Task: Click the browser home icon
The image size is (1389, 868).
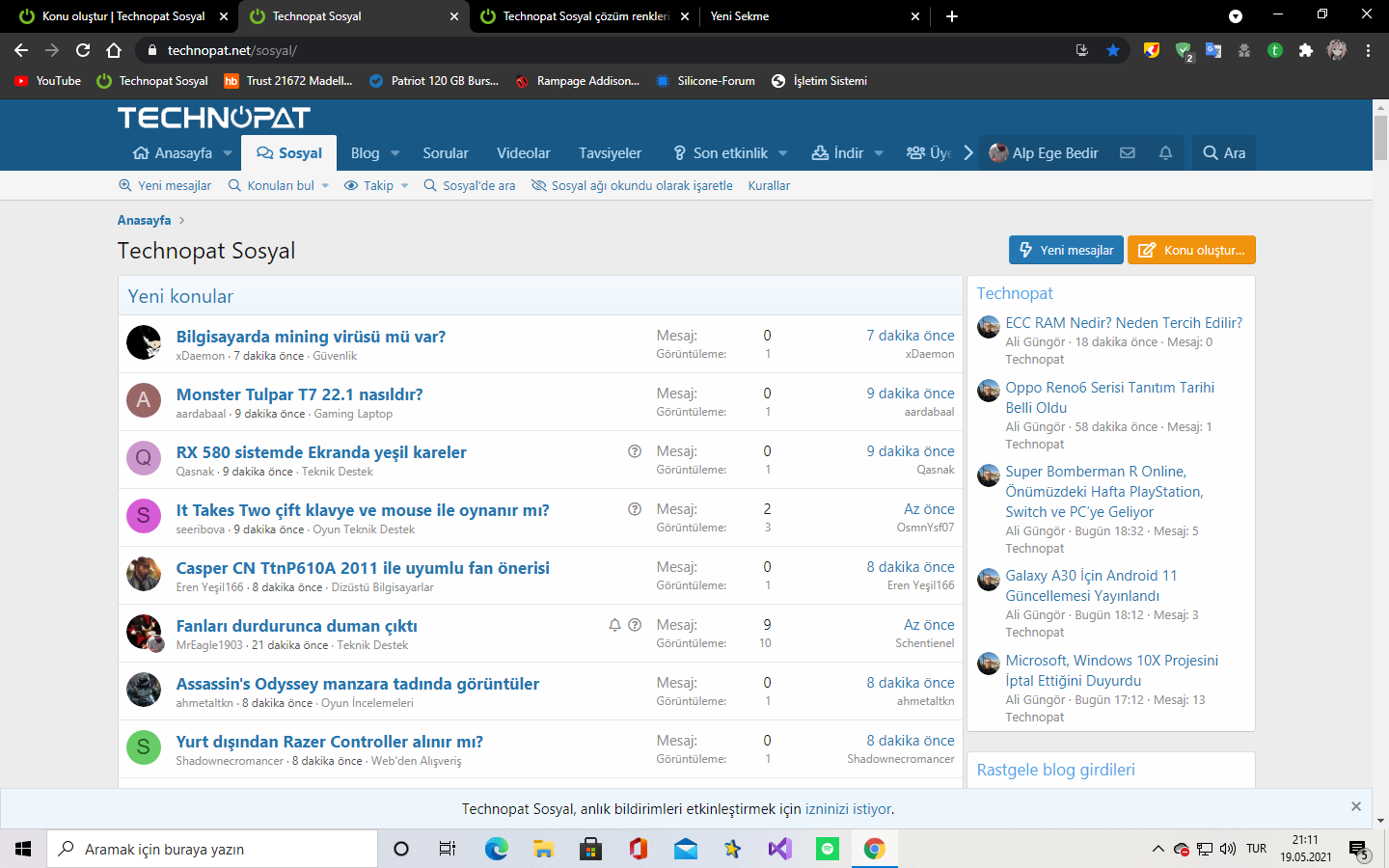Action: point(114,50)
